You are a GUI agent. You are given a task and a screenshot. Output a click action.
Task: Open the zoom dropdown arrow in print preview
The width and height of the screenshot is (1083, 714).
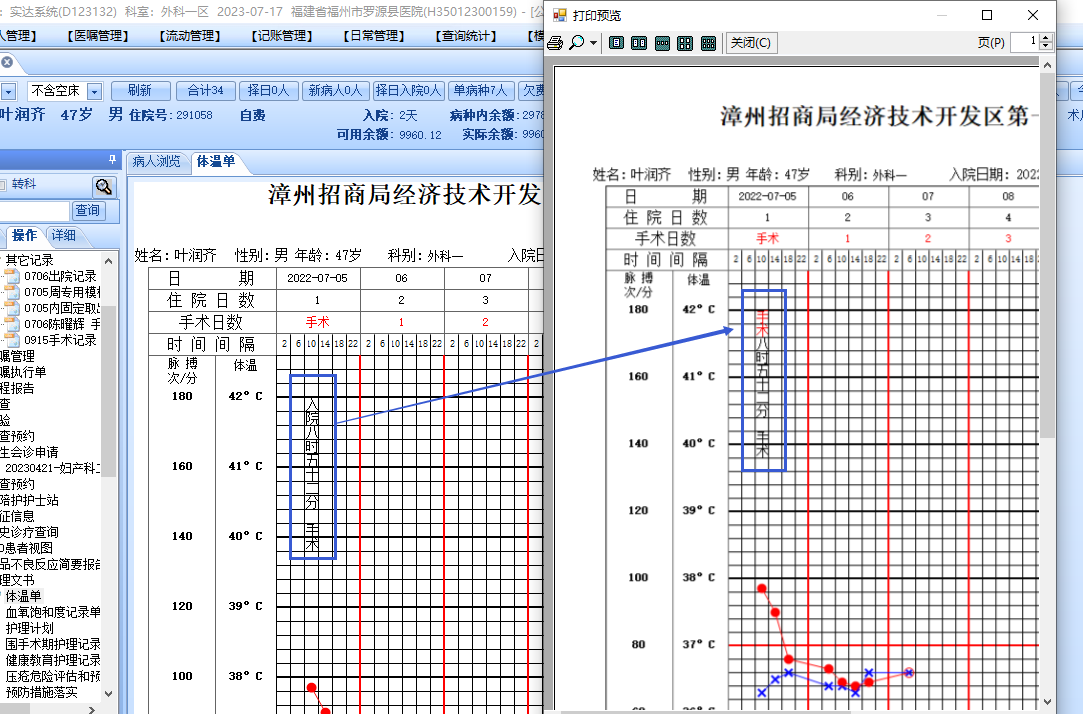(593, 43)
